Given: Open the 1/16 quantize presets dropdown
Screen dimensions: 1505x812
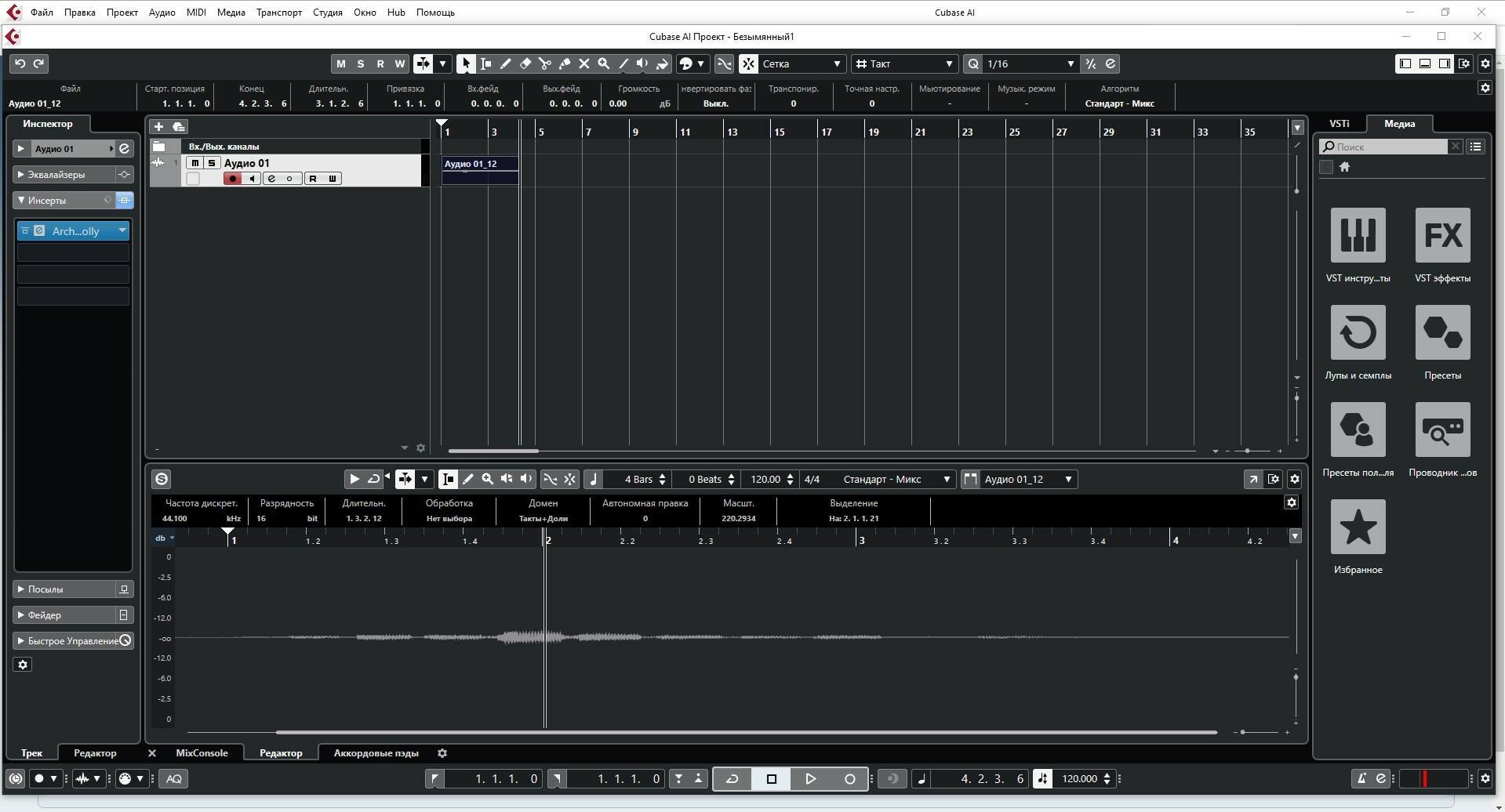Looking at the screenshot, I should [1031, 63].
